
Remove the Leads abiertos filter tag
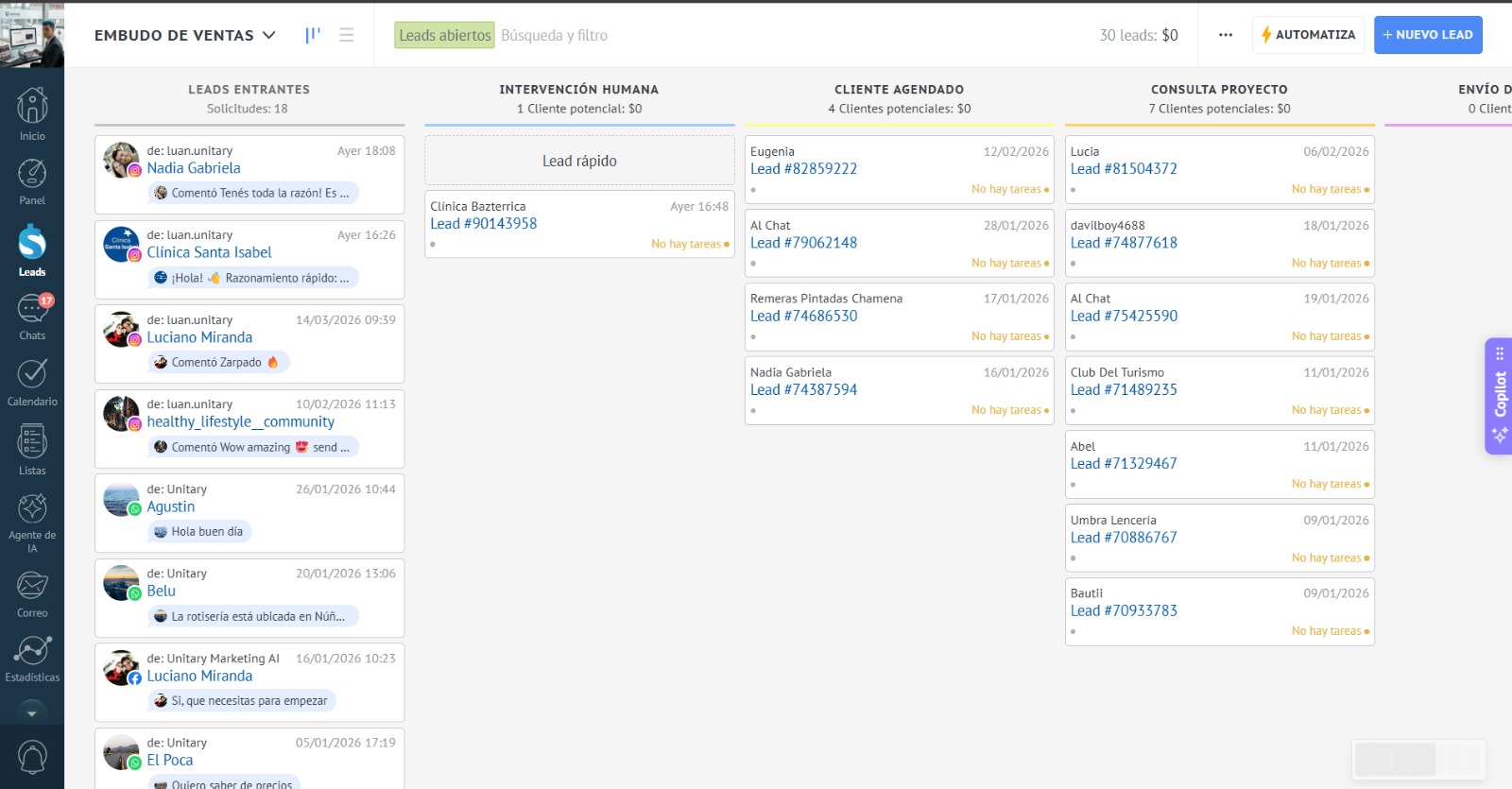coord(444,35)
